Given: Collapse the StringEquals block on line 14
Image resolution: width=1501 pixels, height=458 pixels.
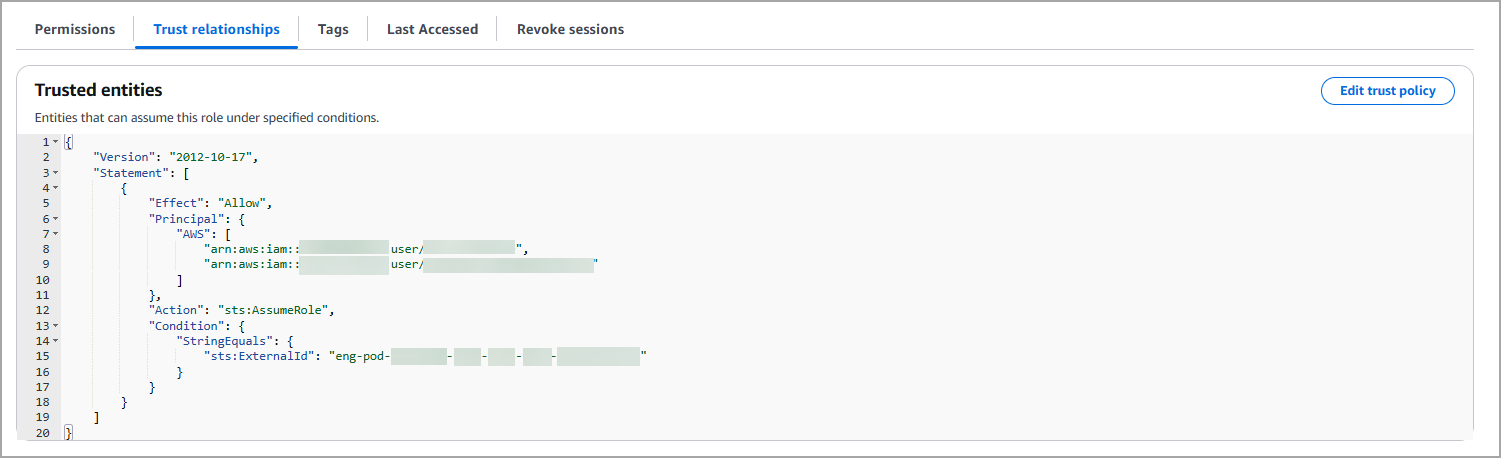Looking at the screenshot, I should coord(55,341).
